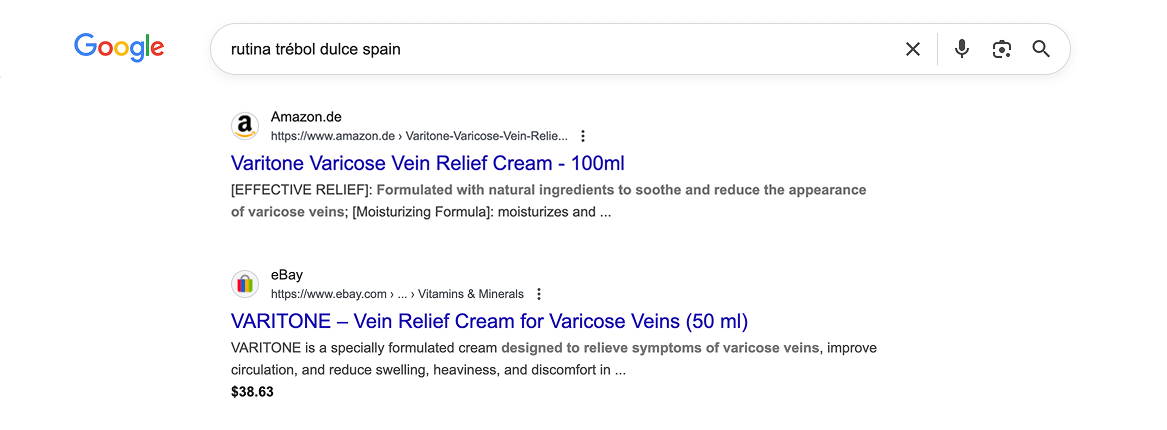The height and width of the screenshot is (430, 1167).
Task: Click the '$38.63' price on eBay result
Action: [252, 392]
